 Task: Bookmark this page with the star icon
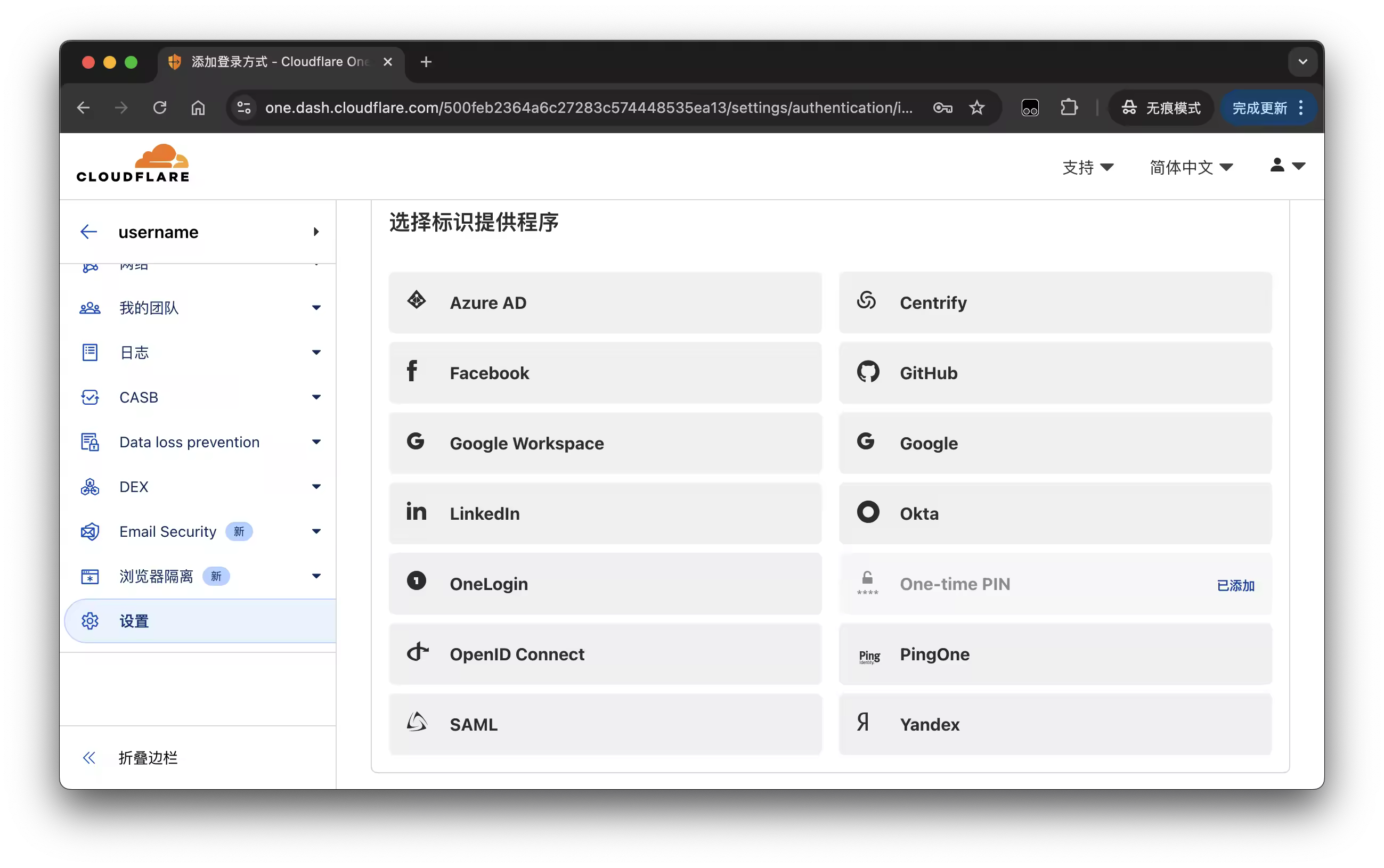976,108
